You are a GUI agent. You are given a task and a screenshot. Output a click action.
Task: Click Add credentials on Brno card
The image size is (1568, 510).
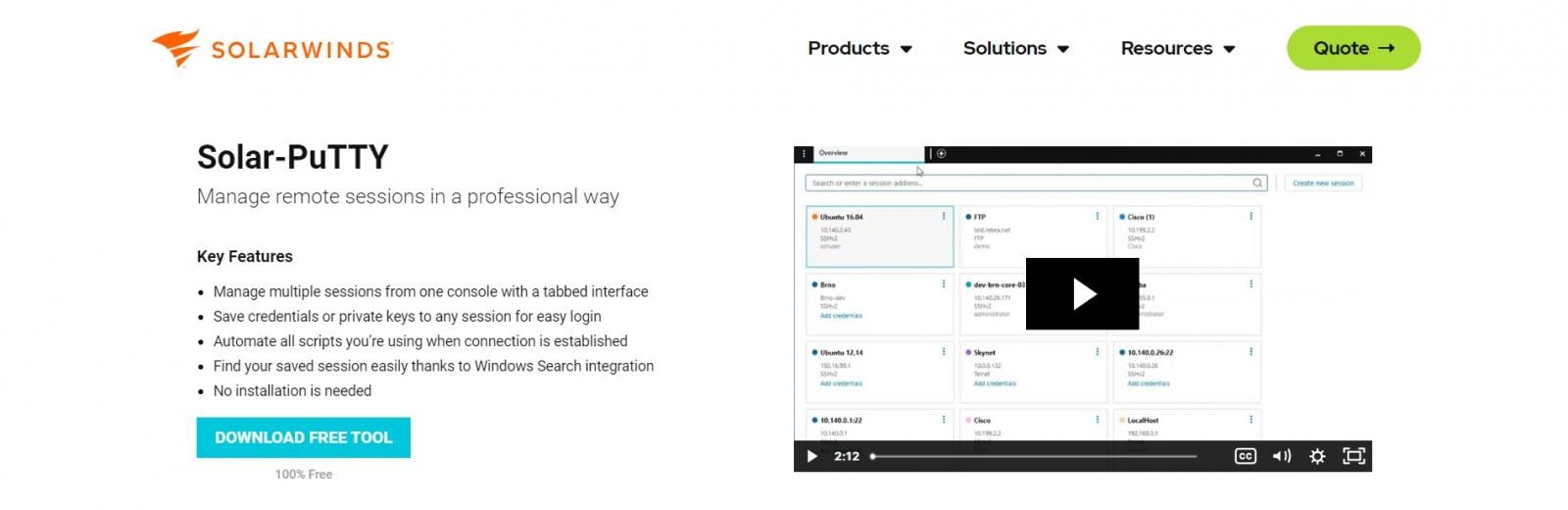click(x=841, y=316)
